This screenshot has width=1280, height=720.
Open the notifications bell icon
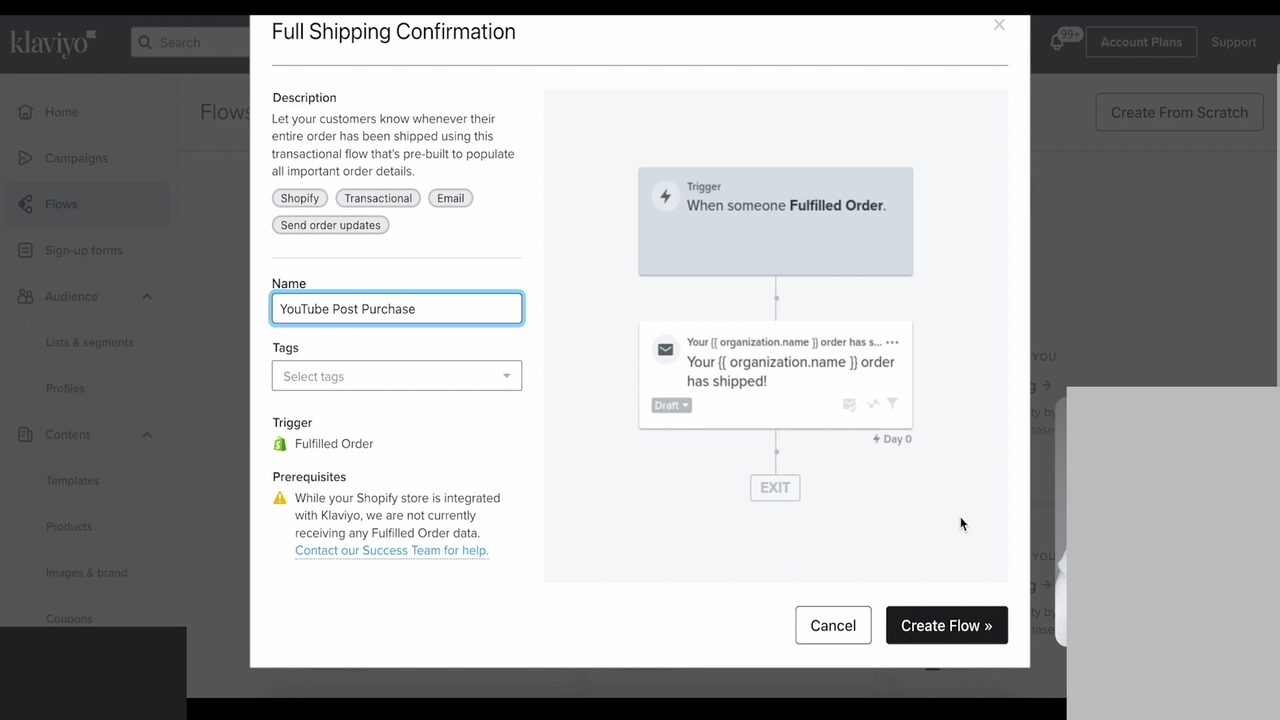(1057, 42)
